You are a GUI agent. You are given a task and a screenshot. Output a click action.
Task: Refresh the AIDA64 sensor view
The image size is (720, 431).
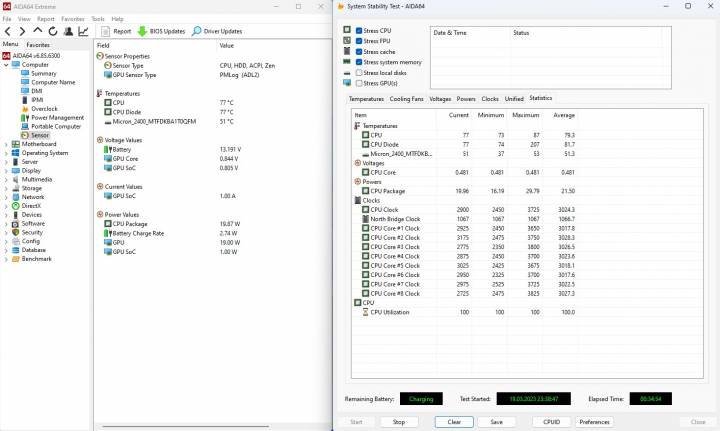pyautogui.click(x=53, y=31)
